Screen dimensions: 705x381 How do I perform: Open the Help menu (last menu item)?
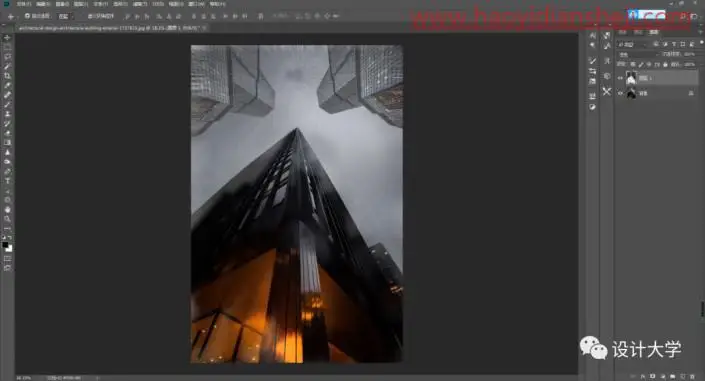tap(218, 4)
